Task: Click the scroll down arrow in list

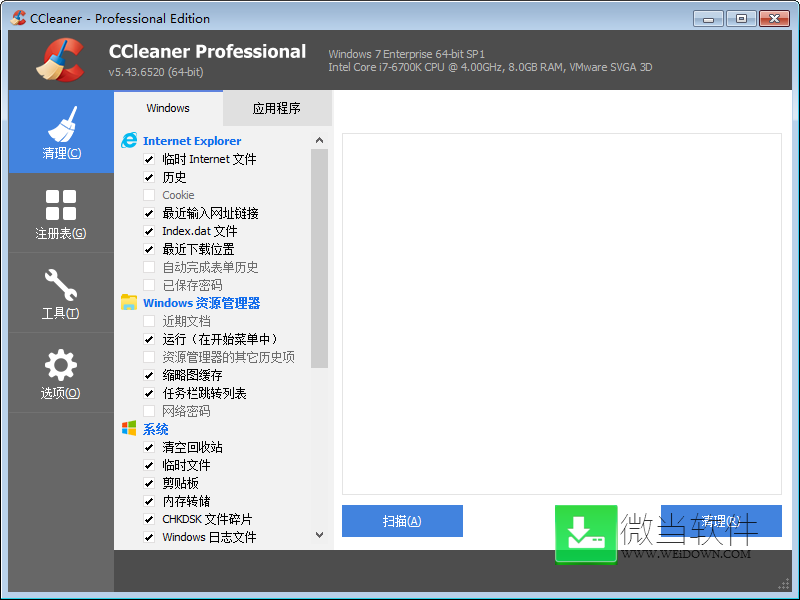Action: pos(320,536)
